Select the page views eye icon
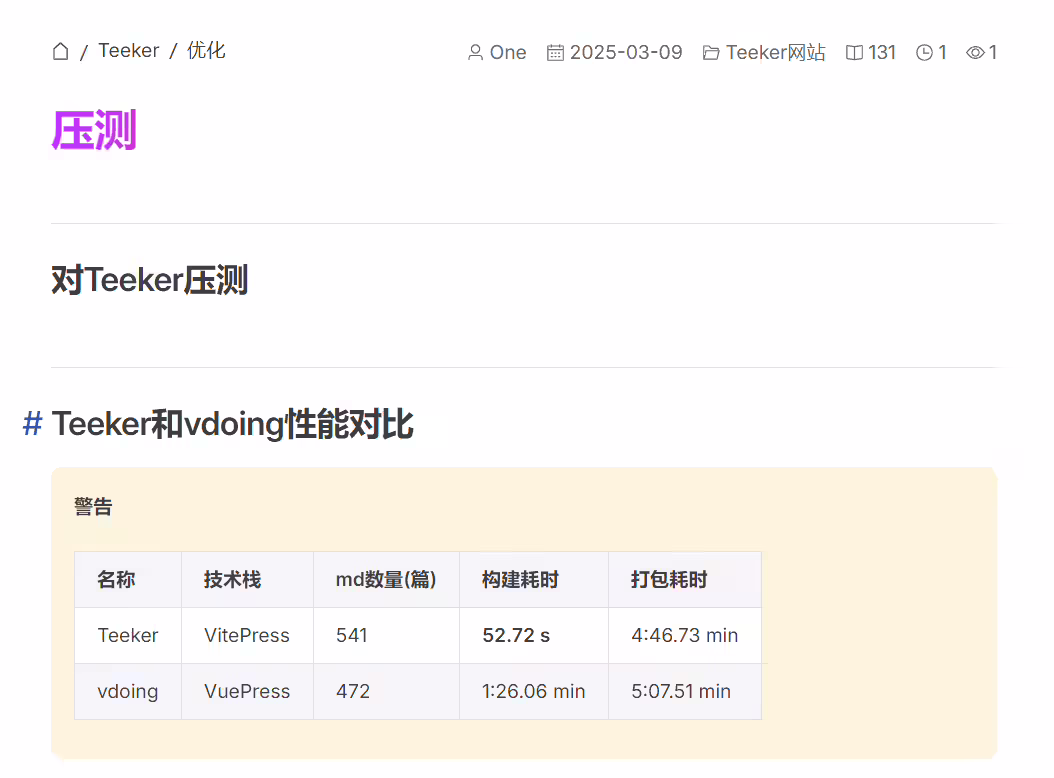The image size is (1054, 778). click(975, 52)
